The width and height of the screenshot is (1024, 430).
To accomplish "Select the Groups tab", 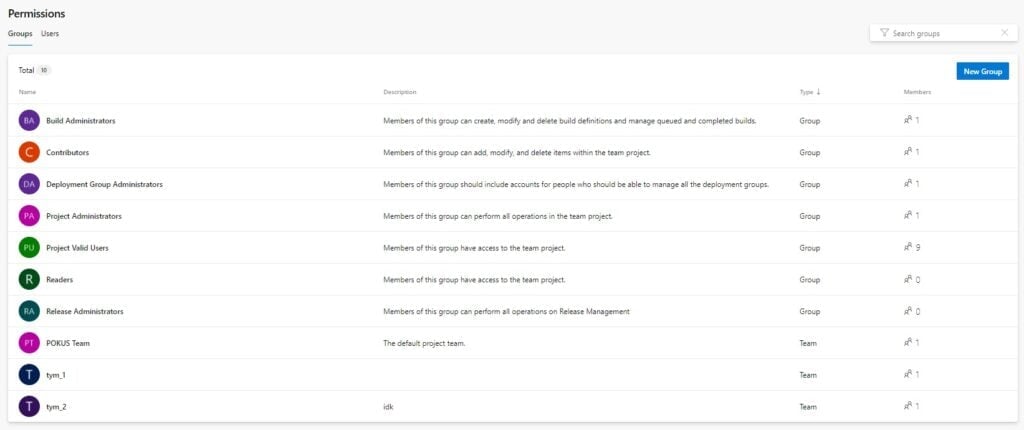I will pos(20,33).
